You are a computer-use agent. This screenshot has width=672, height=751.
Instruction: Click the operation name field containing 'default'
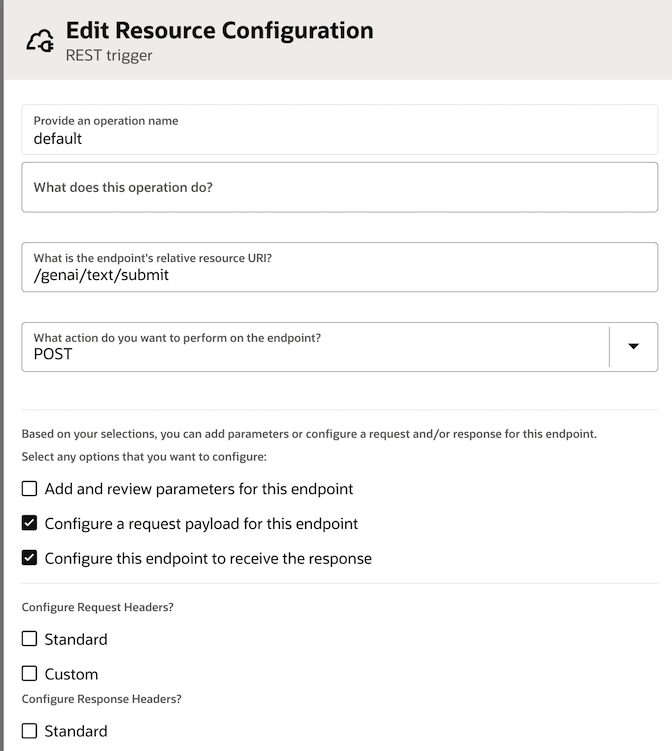point(340,139)
